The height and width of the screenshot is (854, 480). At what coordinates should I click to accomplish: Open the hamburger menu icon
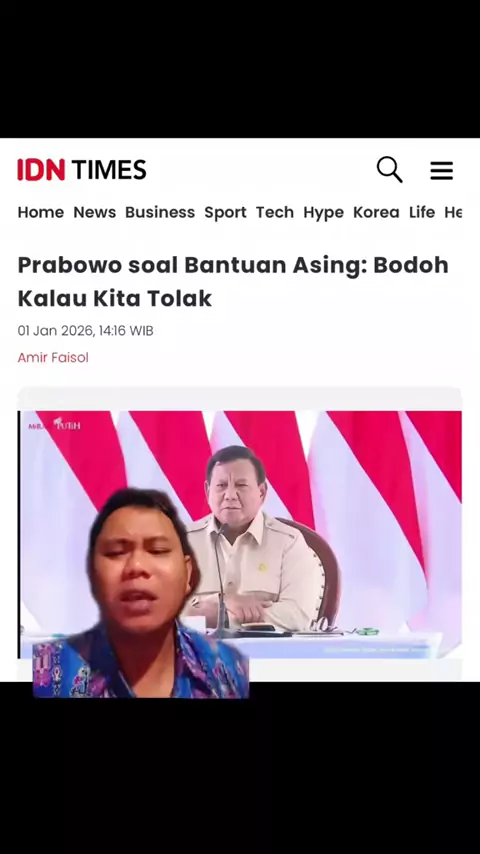[x=441, y=170]
